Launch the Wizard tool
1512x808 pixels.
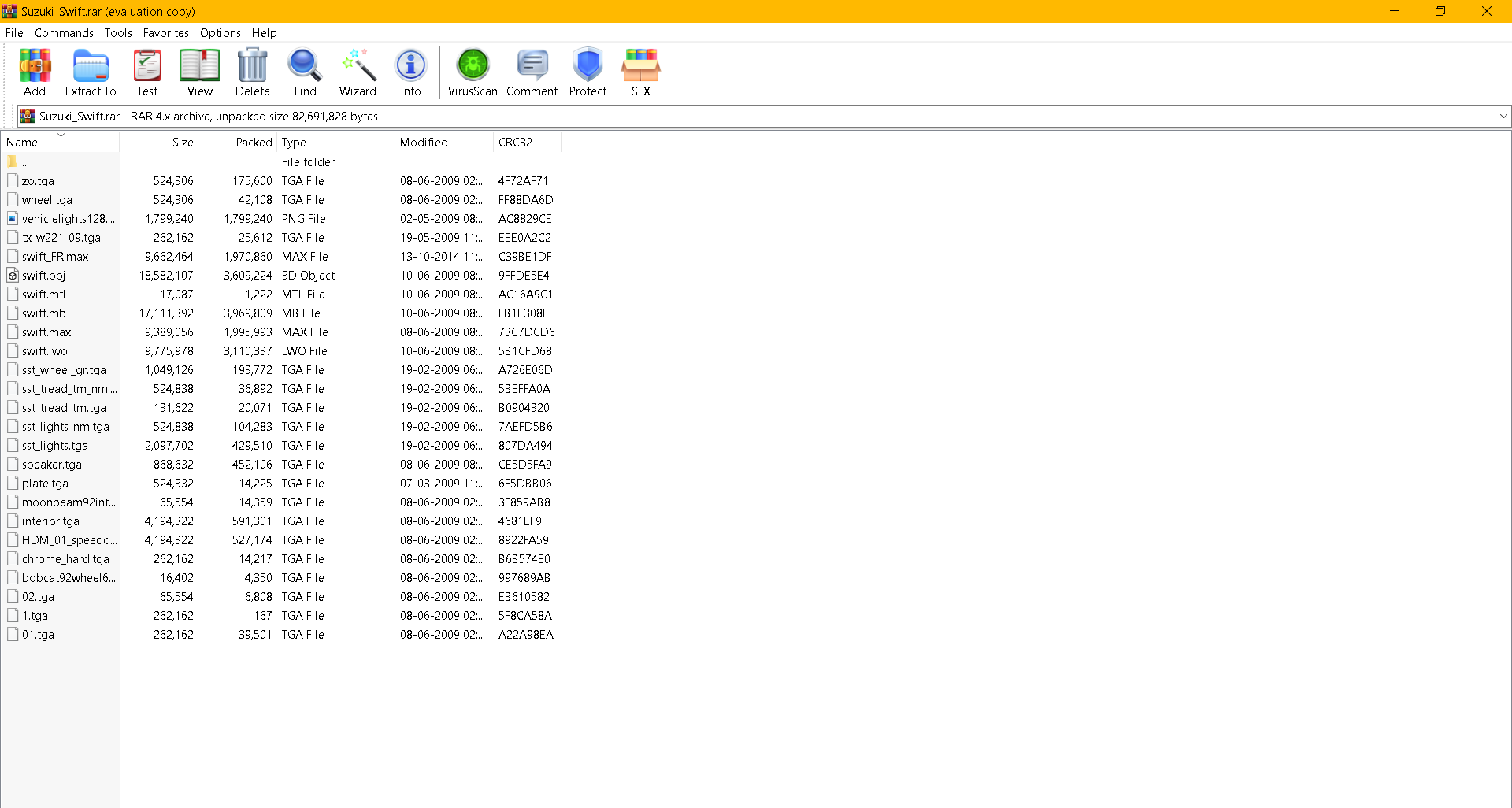click(x=358, y=65)
